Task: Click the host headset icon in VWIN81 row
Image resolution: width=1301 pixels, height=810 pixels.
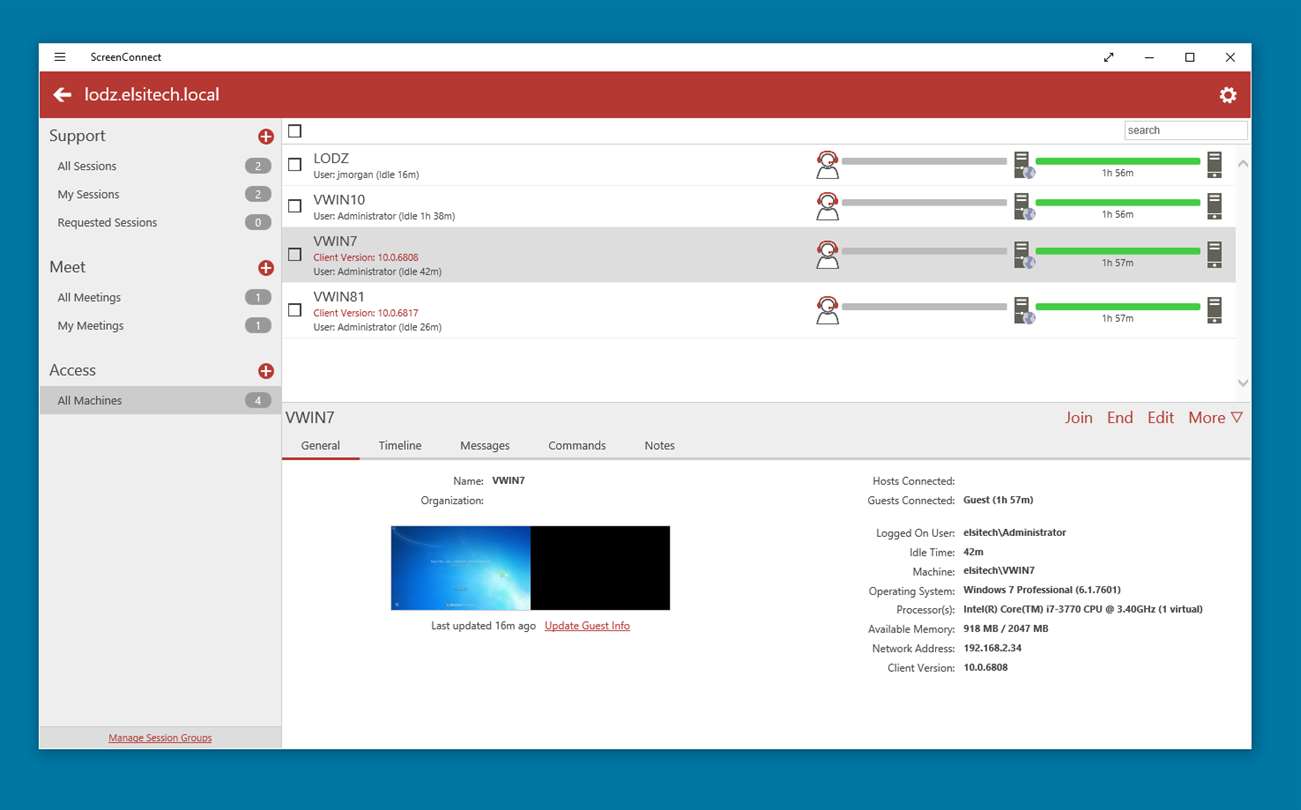Action: (827, 310)
